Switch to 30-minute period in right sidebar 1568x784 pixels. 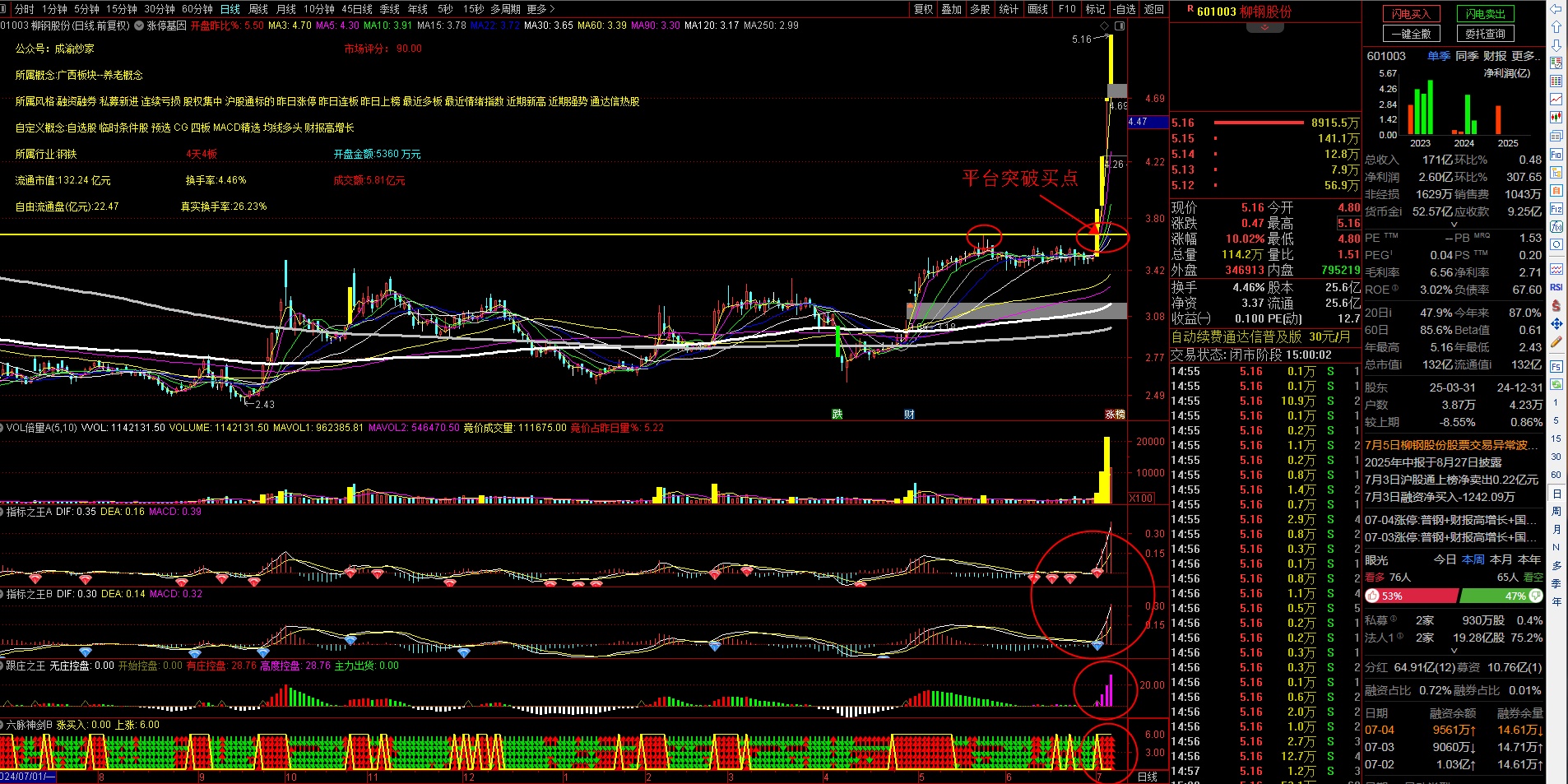(x=1556, y=457)
